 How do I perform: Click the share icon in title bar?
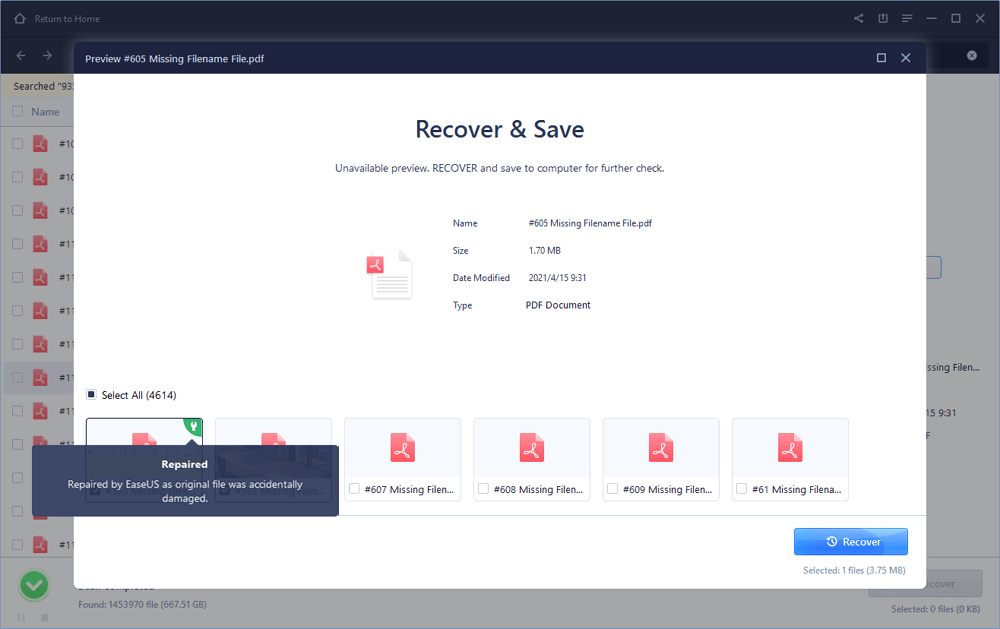click(858, 18)
